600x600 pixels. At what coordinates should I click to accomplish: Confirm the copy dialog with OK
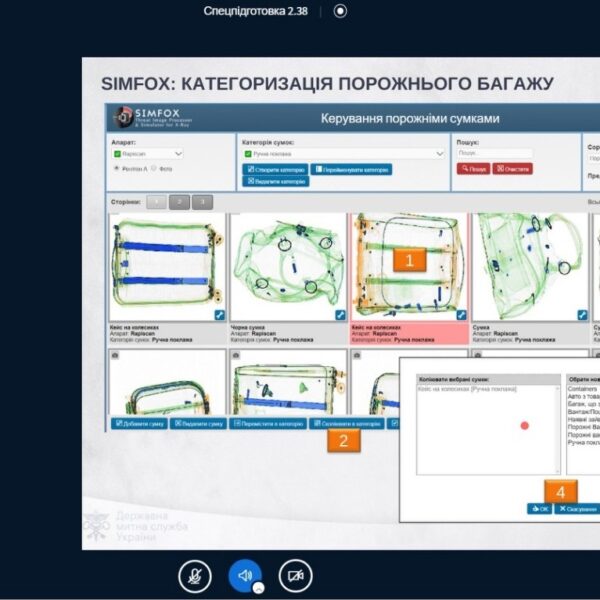[540, 509]
